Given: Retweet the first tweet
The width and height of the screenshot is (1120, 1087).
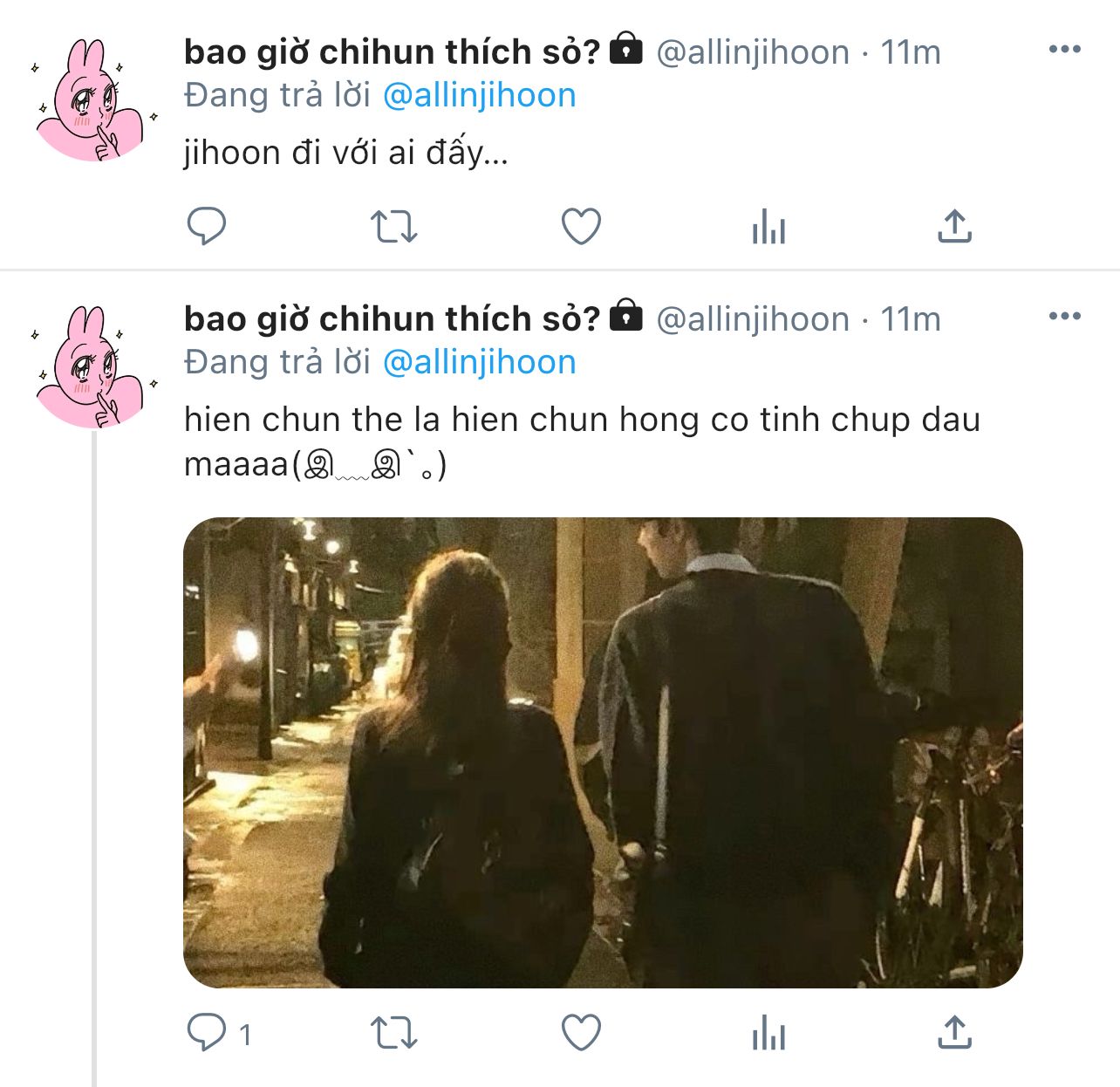Looking at the screenshot, I should 394,227.
